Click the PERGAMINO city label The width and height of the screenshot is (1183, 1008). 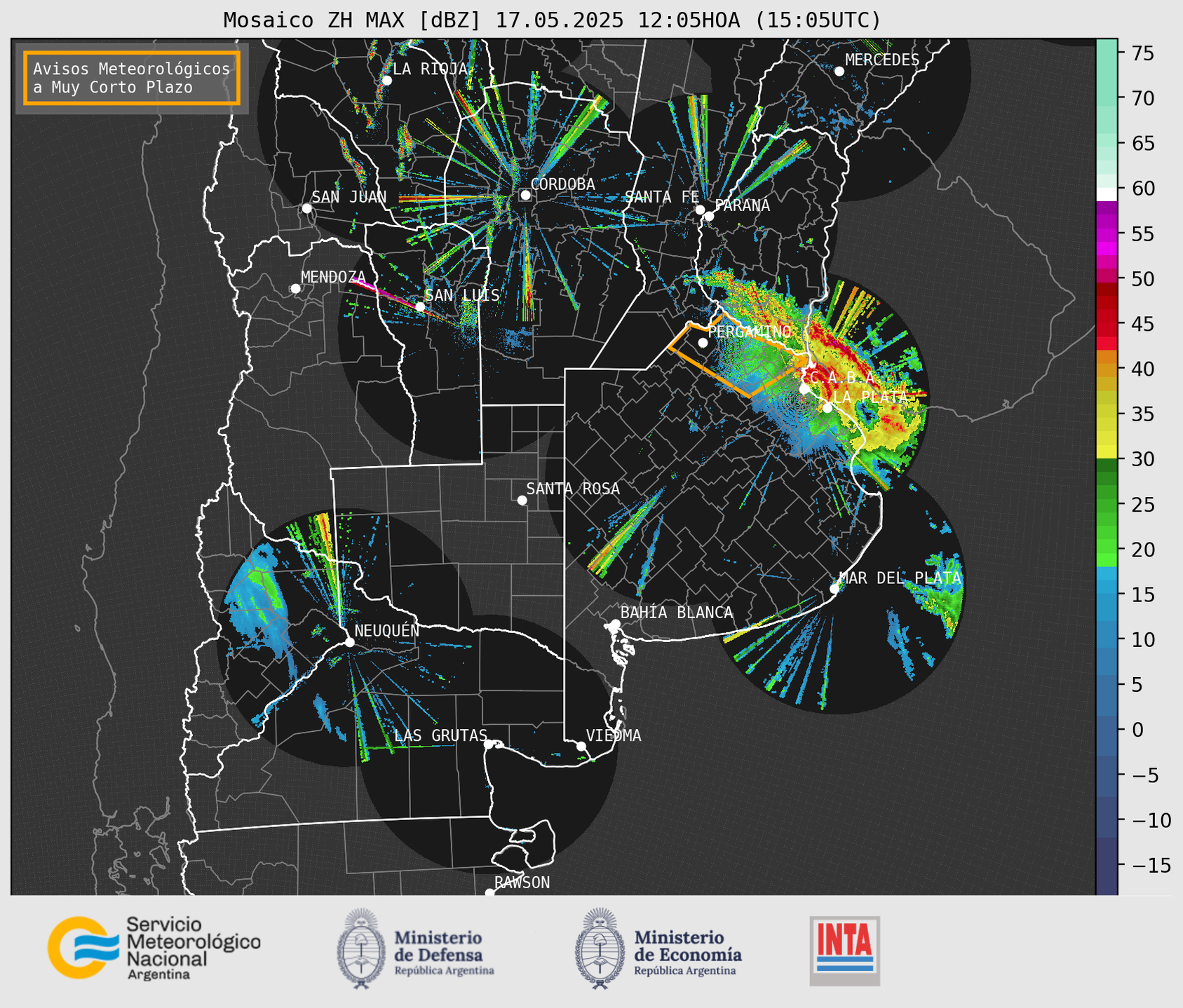(x=749, y=332)
